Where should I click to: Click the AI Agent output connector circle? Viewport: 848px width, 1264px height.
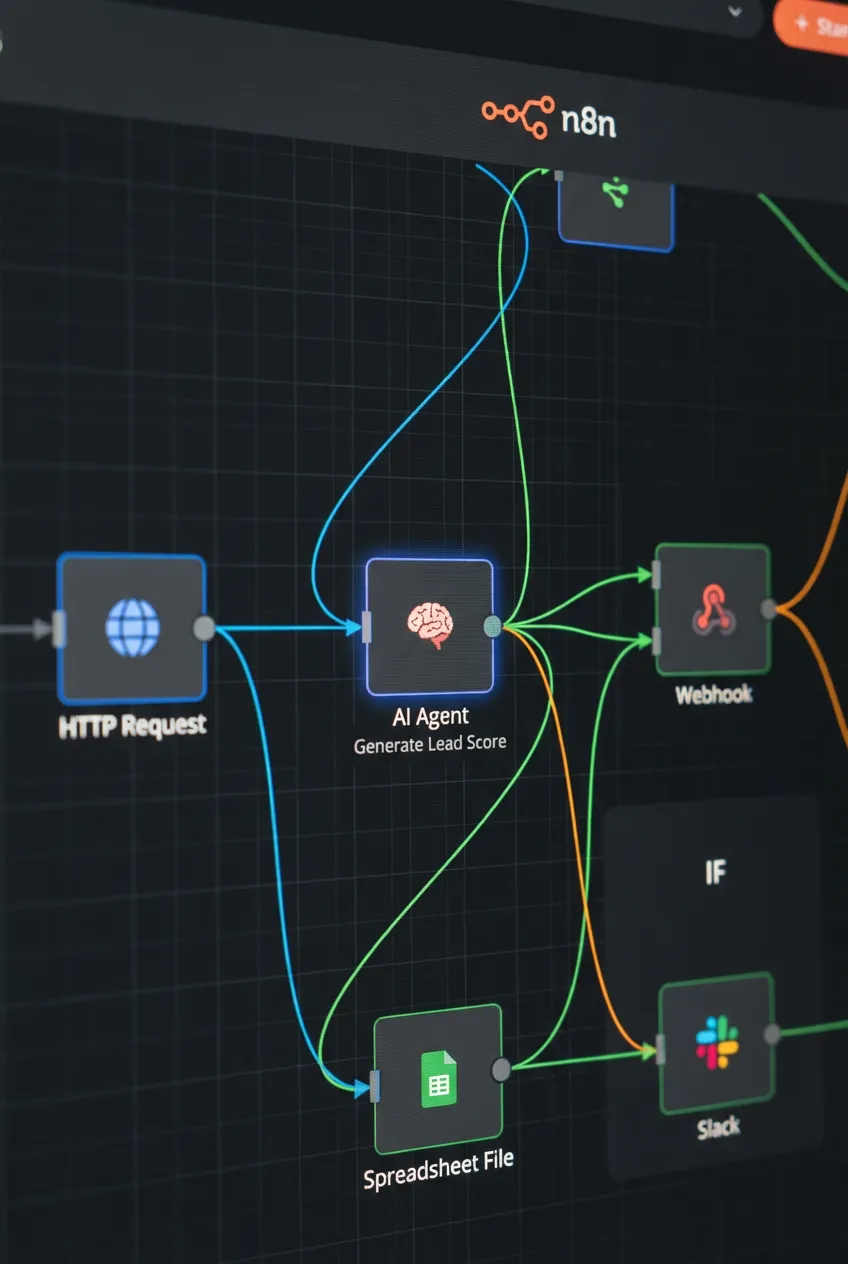(492, 626)
